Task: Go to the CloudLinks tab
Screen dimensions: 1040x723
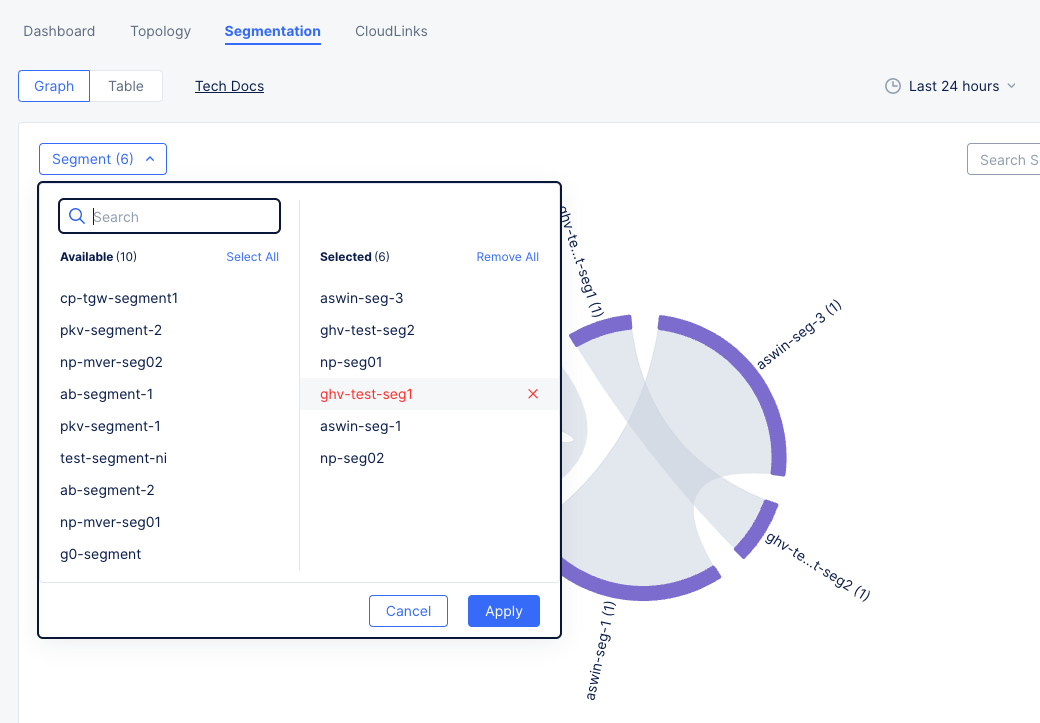Action: (391, 31)
